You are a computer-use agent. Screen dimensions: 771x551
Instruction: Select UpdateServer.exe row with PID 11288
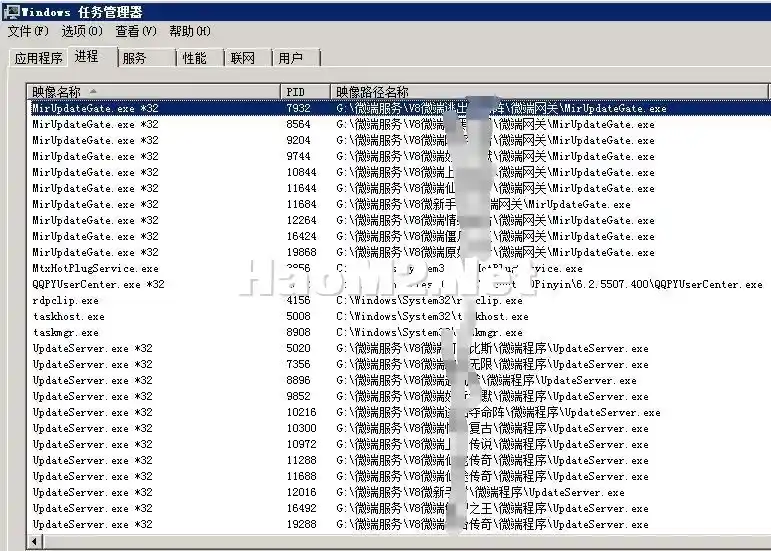pos(399,461)
